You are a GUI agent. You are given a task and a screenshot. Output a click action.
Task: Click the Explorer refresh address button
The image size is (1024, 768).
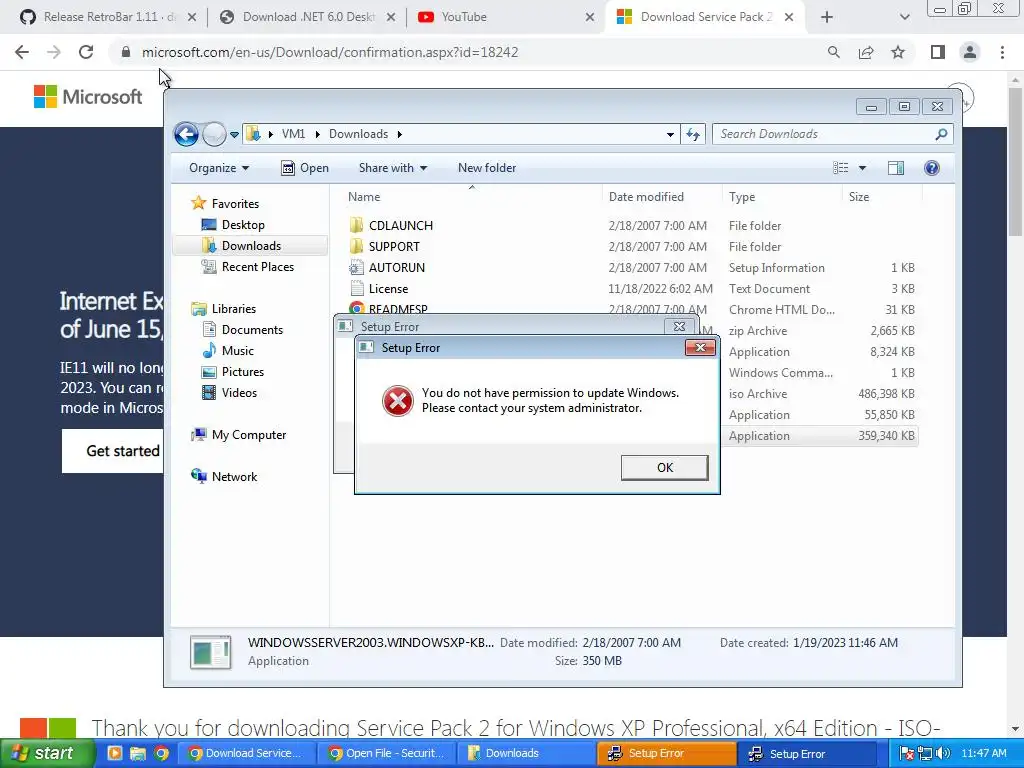tap(693, 135)
